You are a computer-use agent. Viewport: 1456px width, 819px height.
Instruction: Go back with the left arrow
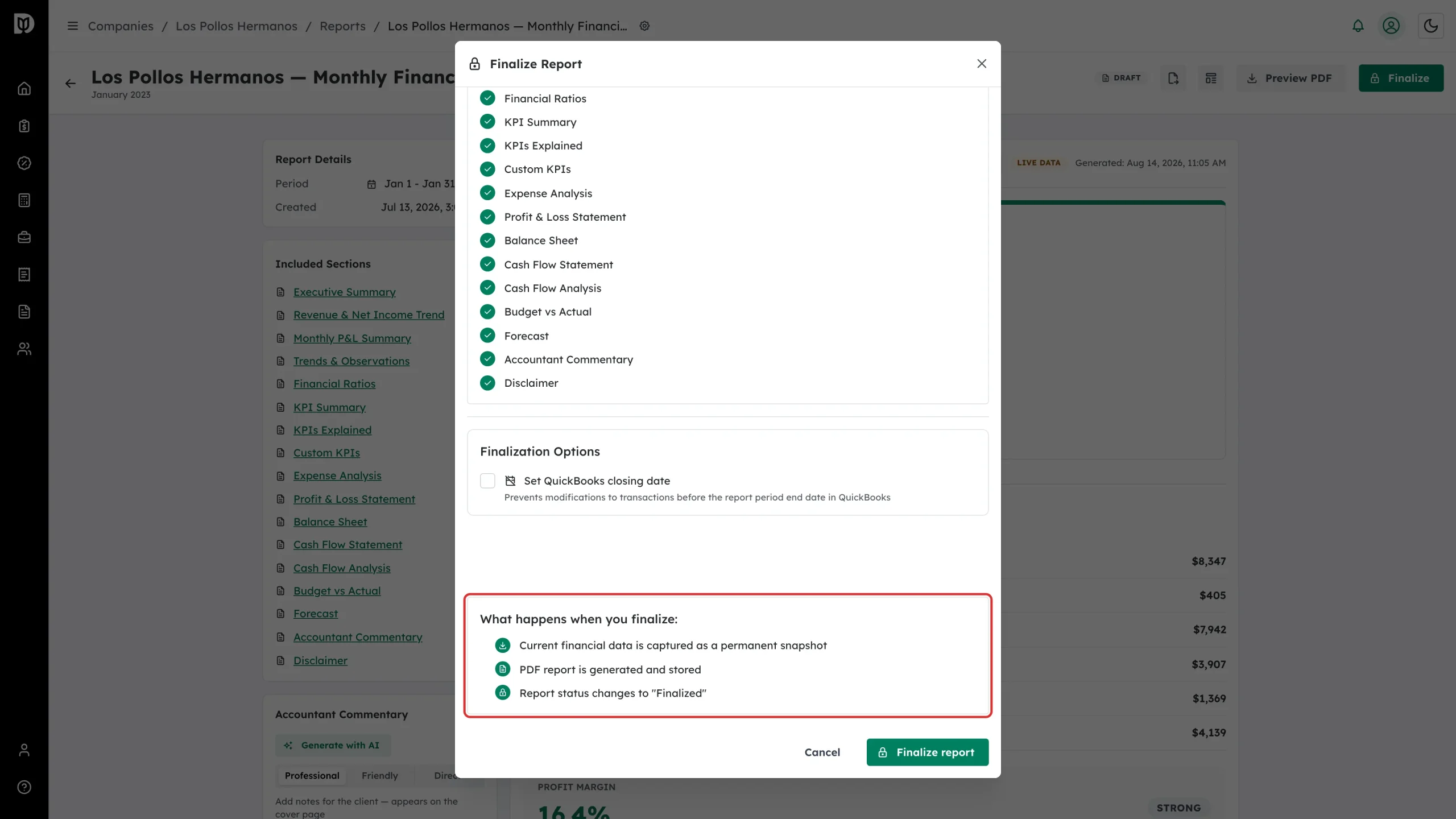tap(70, 84)
